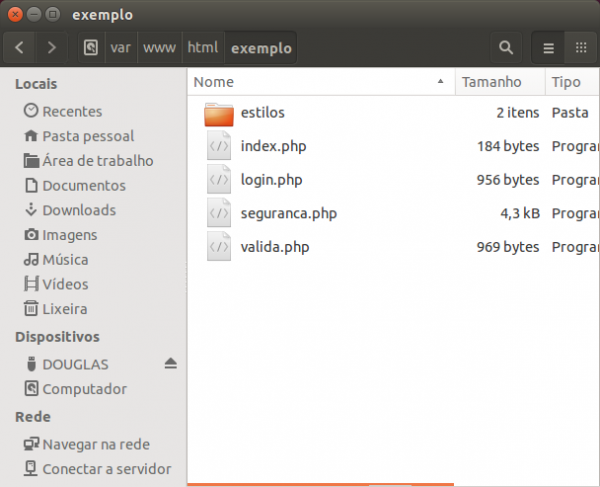
Task: Open Pasta pessoal in sidebar
Action: tap(87, 136)
